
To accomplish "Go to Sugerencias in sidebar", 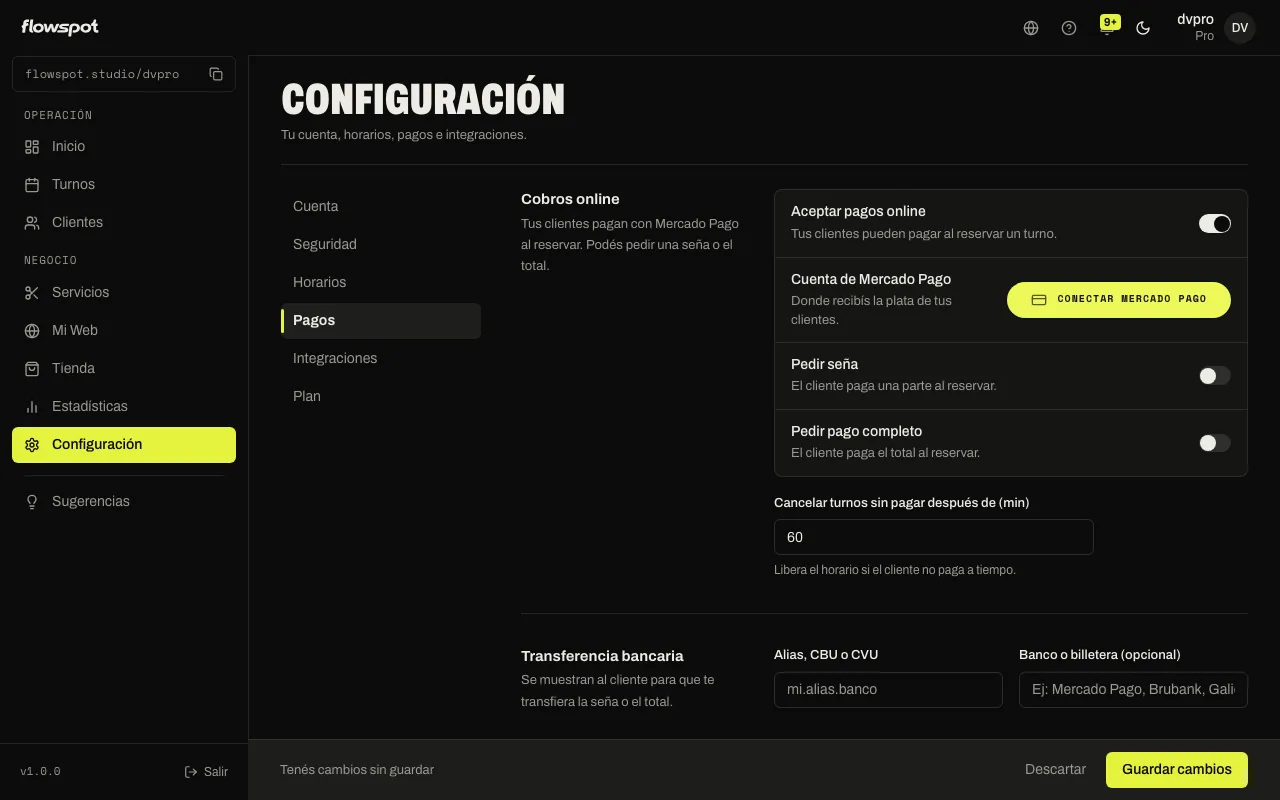I will point(124,501).
